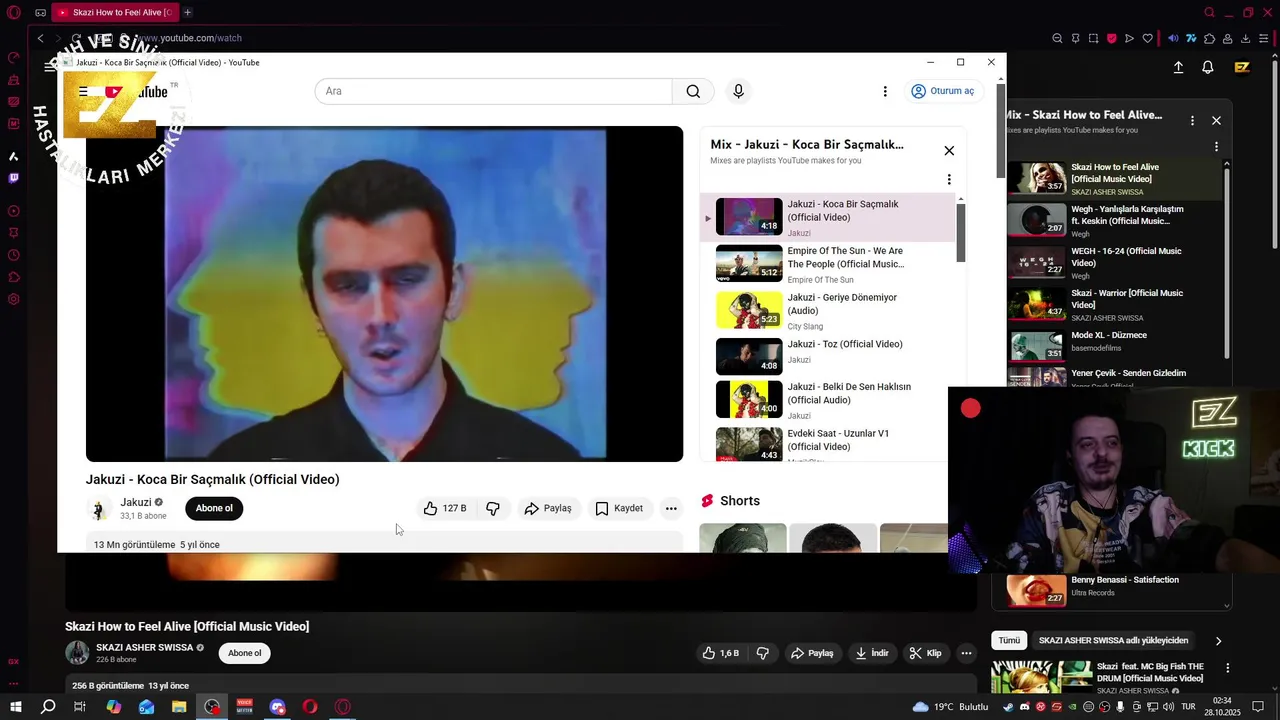Open Jakuzi mix playlist options menu
This screenshot has height=720, width=1280.
pos(949,180)
